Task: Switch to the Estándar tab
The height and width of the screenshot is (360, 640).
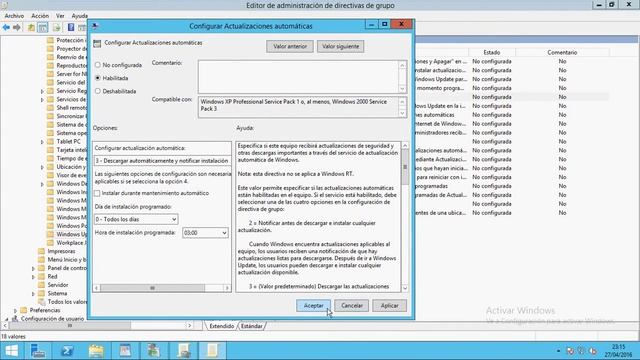Action: (251, 326)
